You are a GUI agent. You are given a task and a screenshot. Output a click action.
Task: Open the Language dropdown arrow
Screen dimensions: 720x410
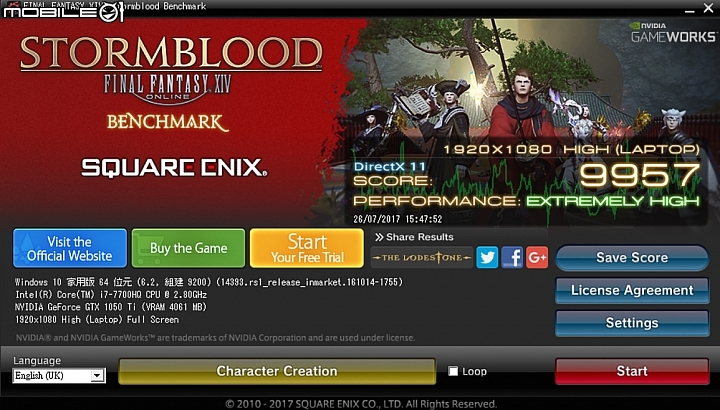(97, 376)
